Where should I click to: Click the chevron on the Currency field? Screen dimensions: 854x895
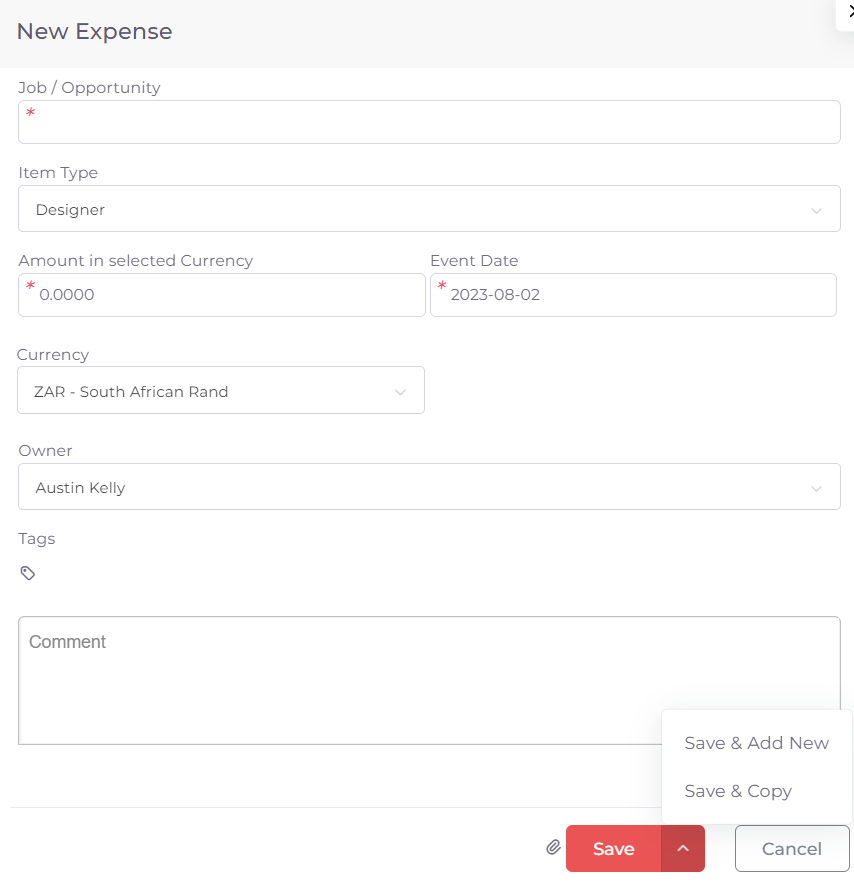tap(400, 390)
